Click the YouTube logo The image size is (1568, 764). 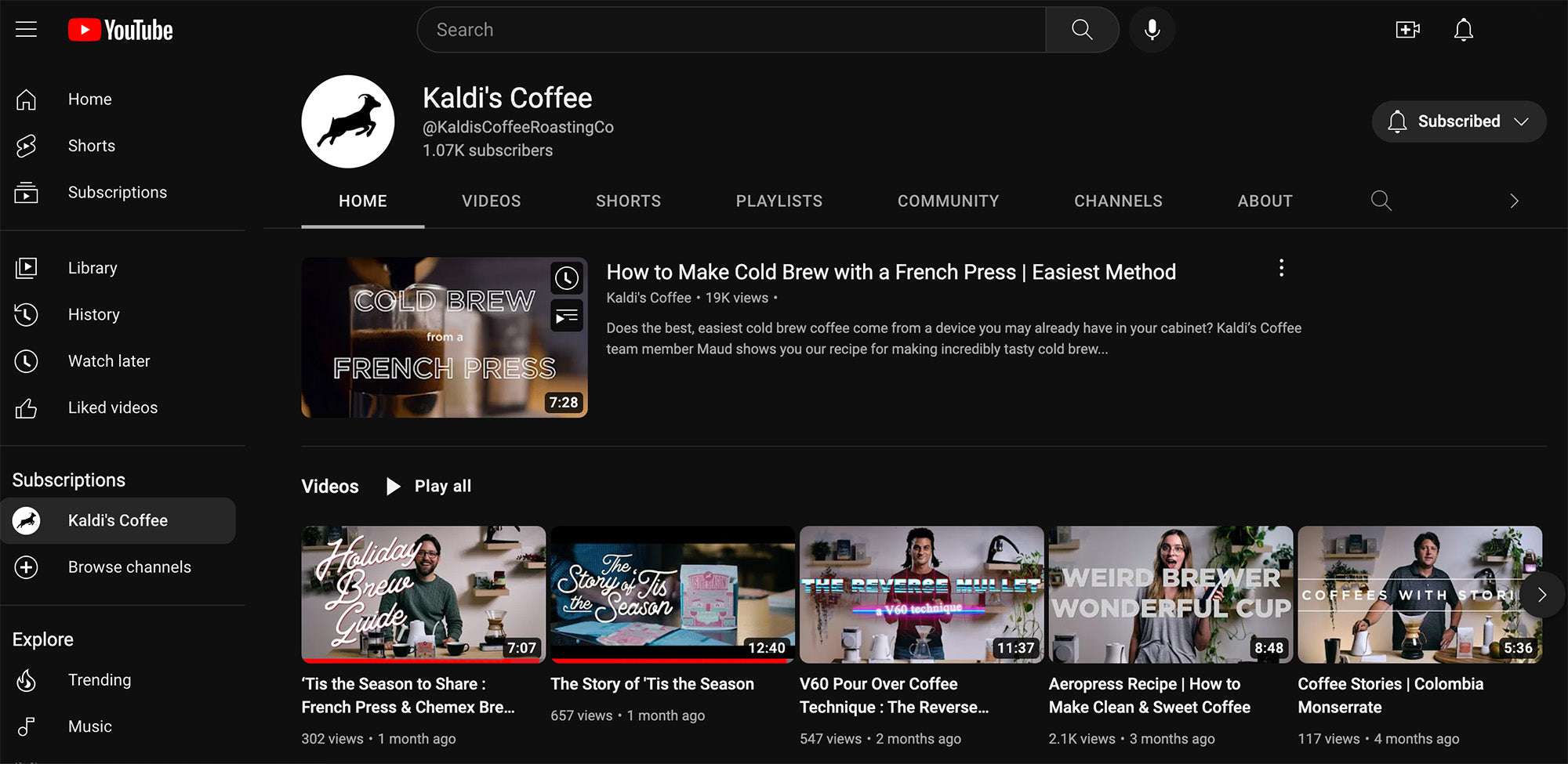pos(120,30)
